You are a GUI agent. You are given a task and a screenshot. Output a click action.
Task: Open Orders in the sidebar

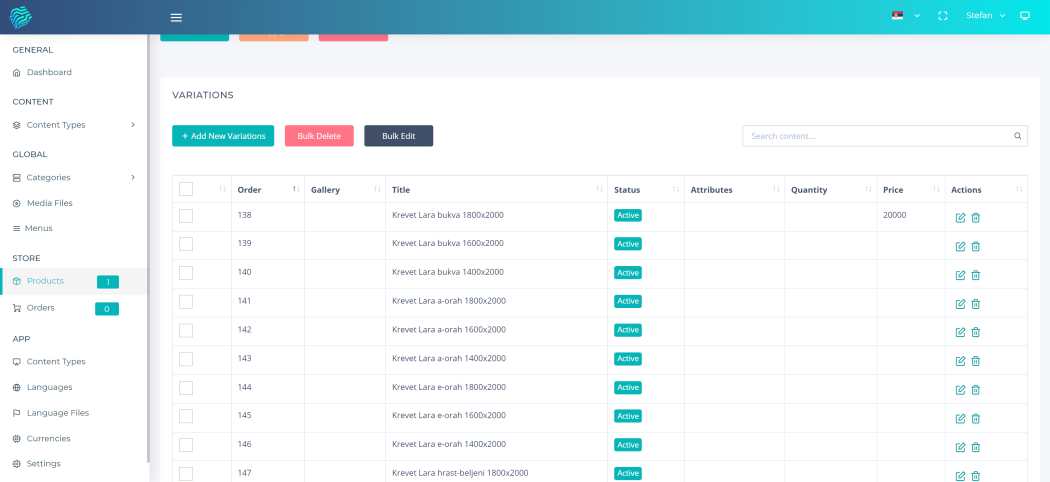41,308
